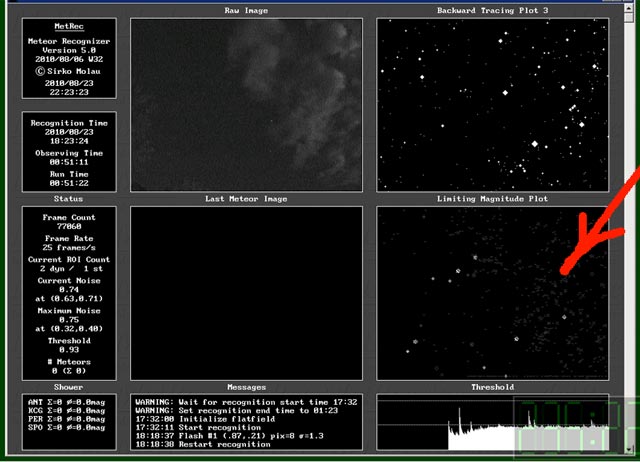Click the Frame Rate 25 frames/s readout

point(69,248)
